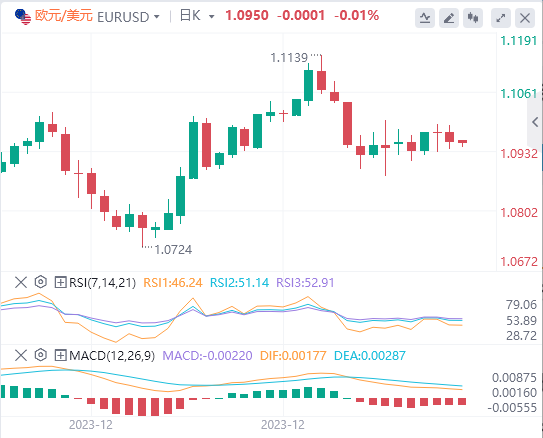
Task: Open the indicator line chart tool
Action: click(x=425, y=18)
